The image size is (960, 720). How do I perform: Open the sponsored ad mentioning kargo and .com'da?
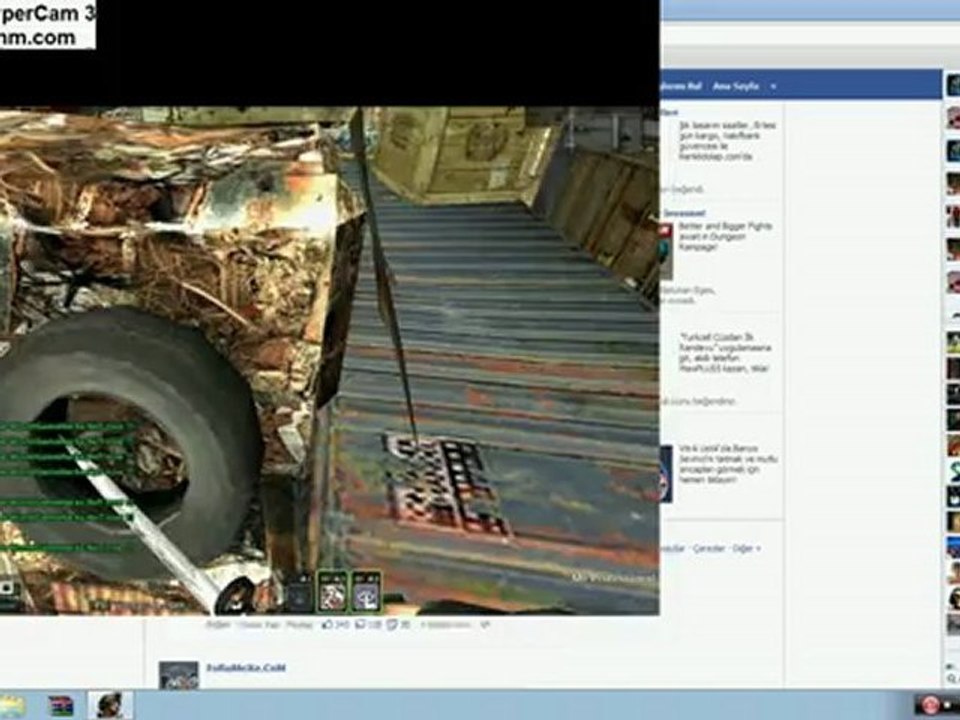click(x=727, y=141)
